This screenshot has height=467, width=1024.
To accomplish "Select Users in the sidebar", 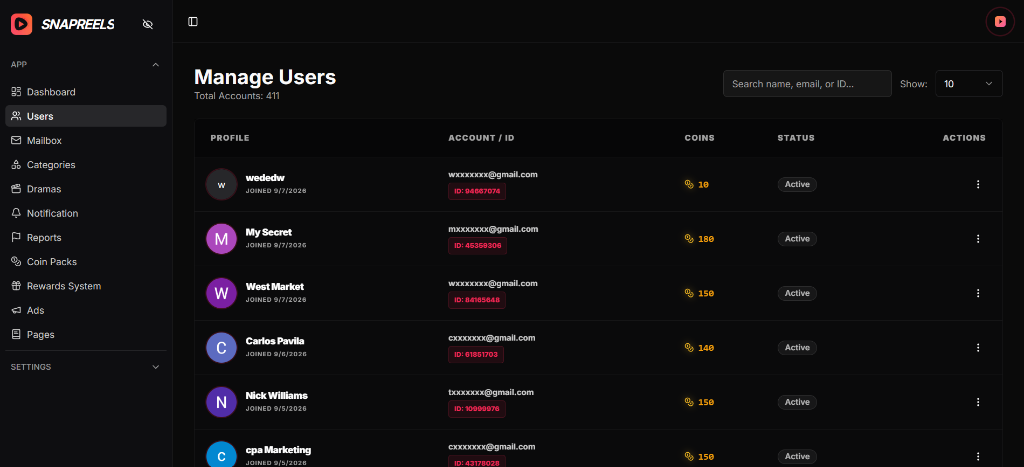I will tap(86, 116).
